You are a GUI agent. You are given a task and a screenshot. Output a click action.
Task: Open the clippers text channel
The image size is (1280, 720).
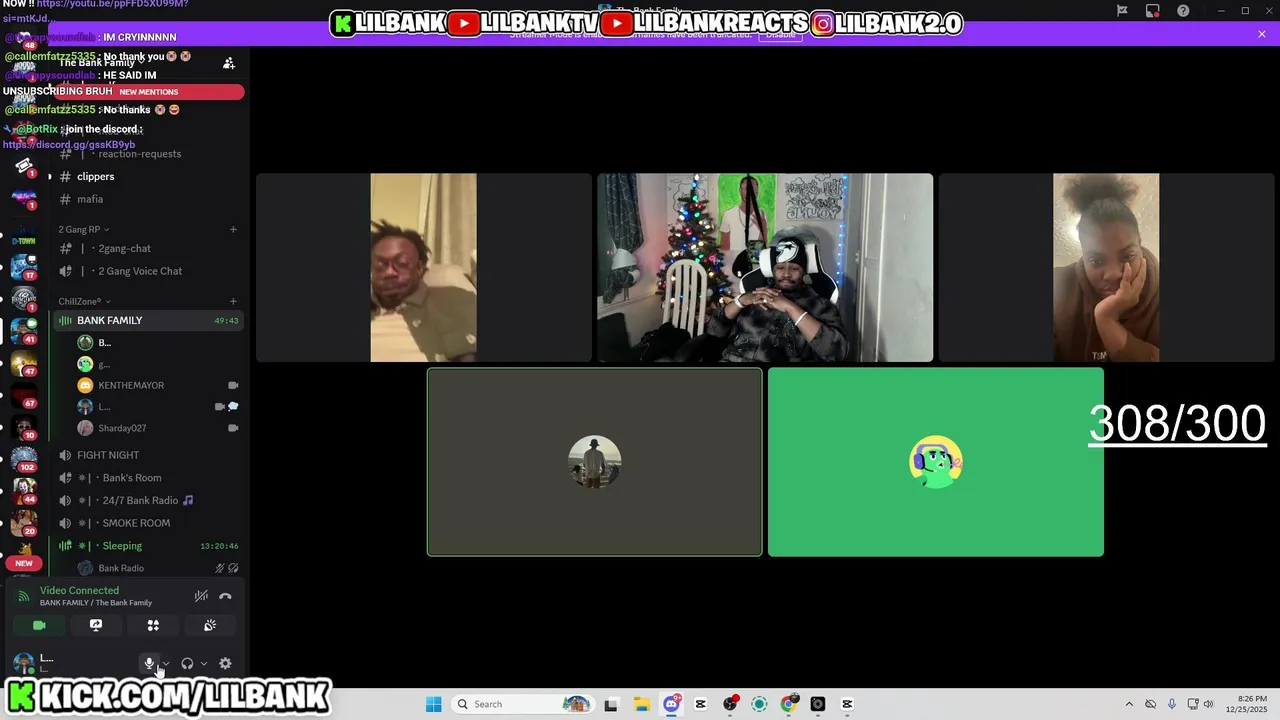tap(148, 176)
